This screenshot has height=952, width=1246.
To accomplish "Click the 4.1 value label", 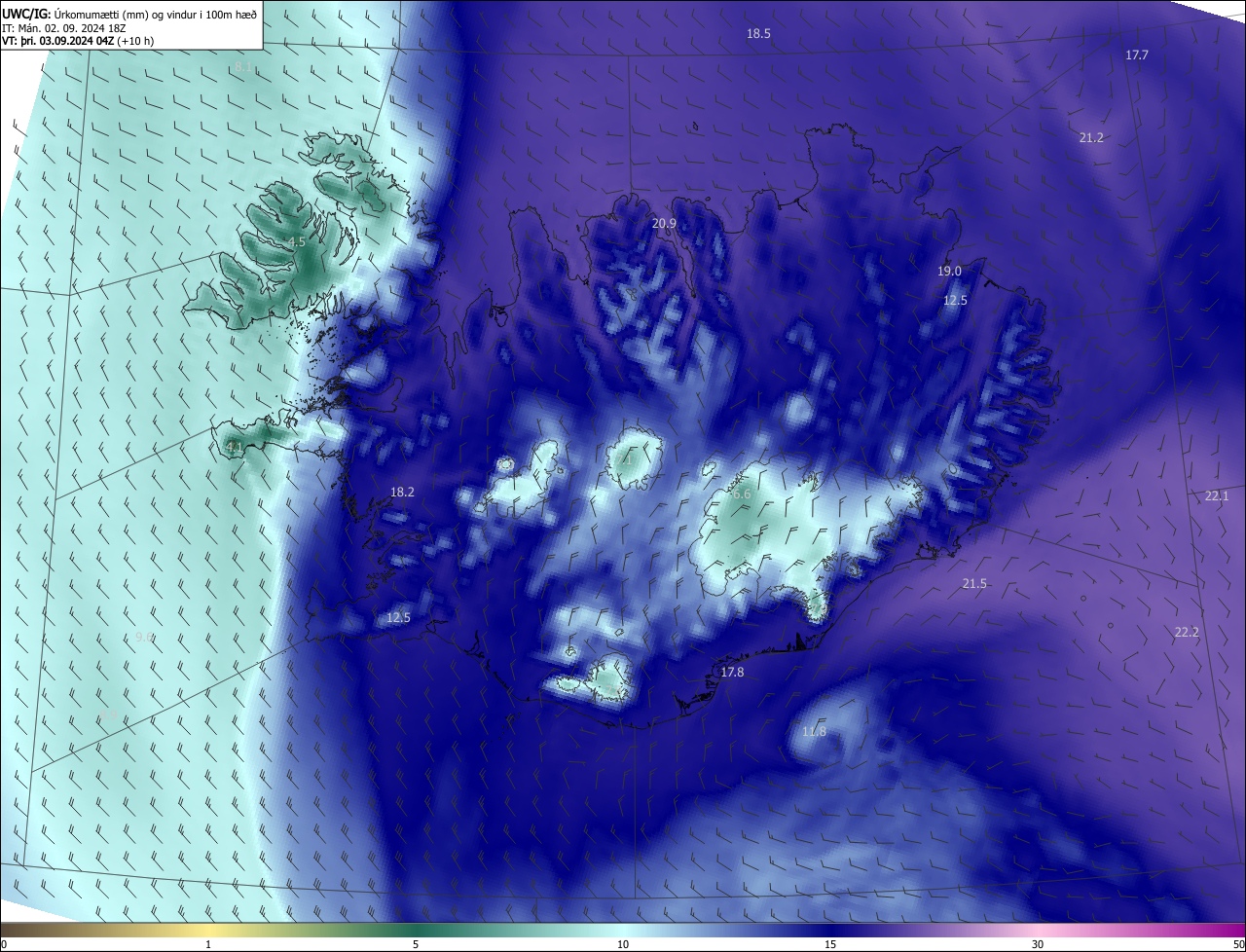I will (234, 448).
